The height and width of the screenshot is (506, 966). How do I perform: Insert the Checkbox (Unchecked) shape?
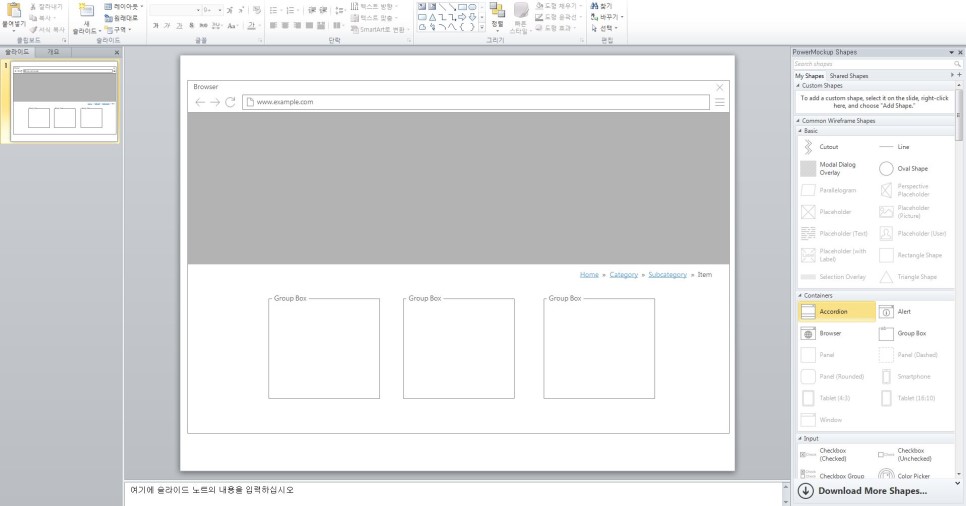click(914, 455)
